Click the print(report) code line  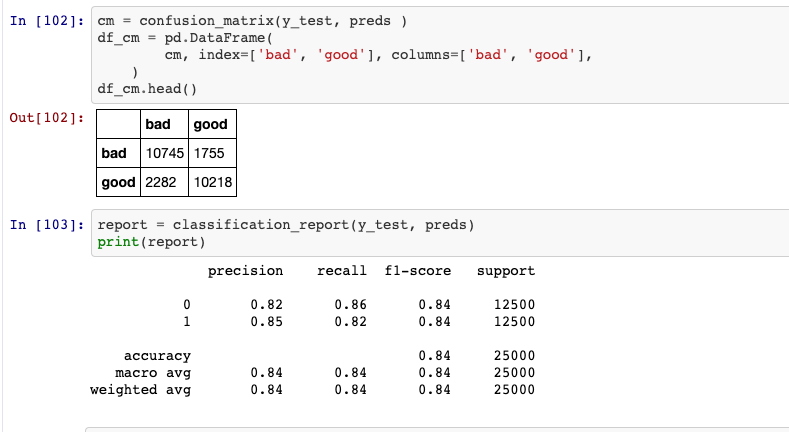151,242
